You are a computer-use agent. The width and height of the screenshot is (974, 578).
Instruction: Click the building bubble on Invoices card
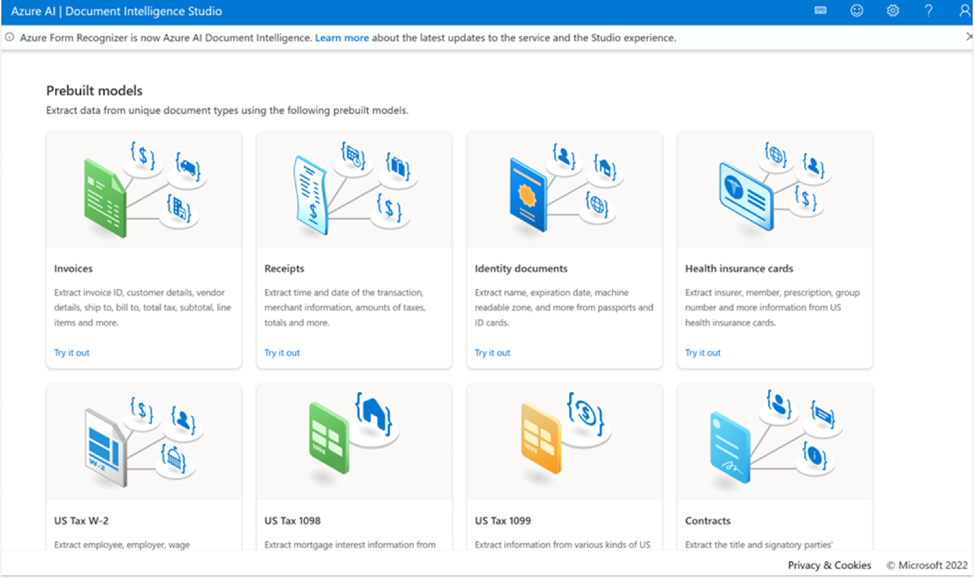pos(178,211)
